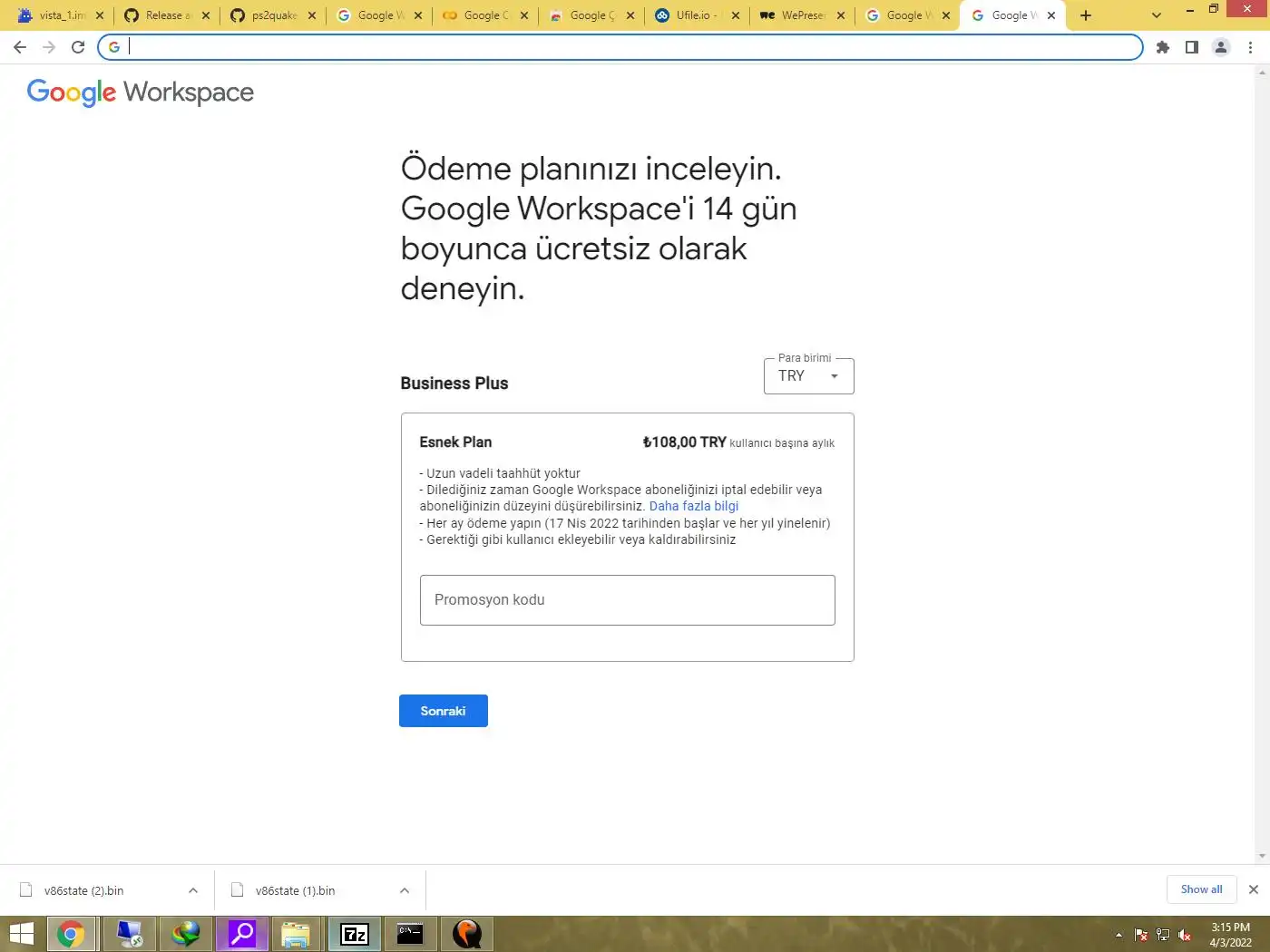Click the network tray icon
This screenshot has width=1270, height=952.
1163,935
